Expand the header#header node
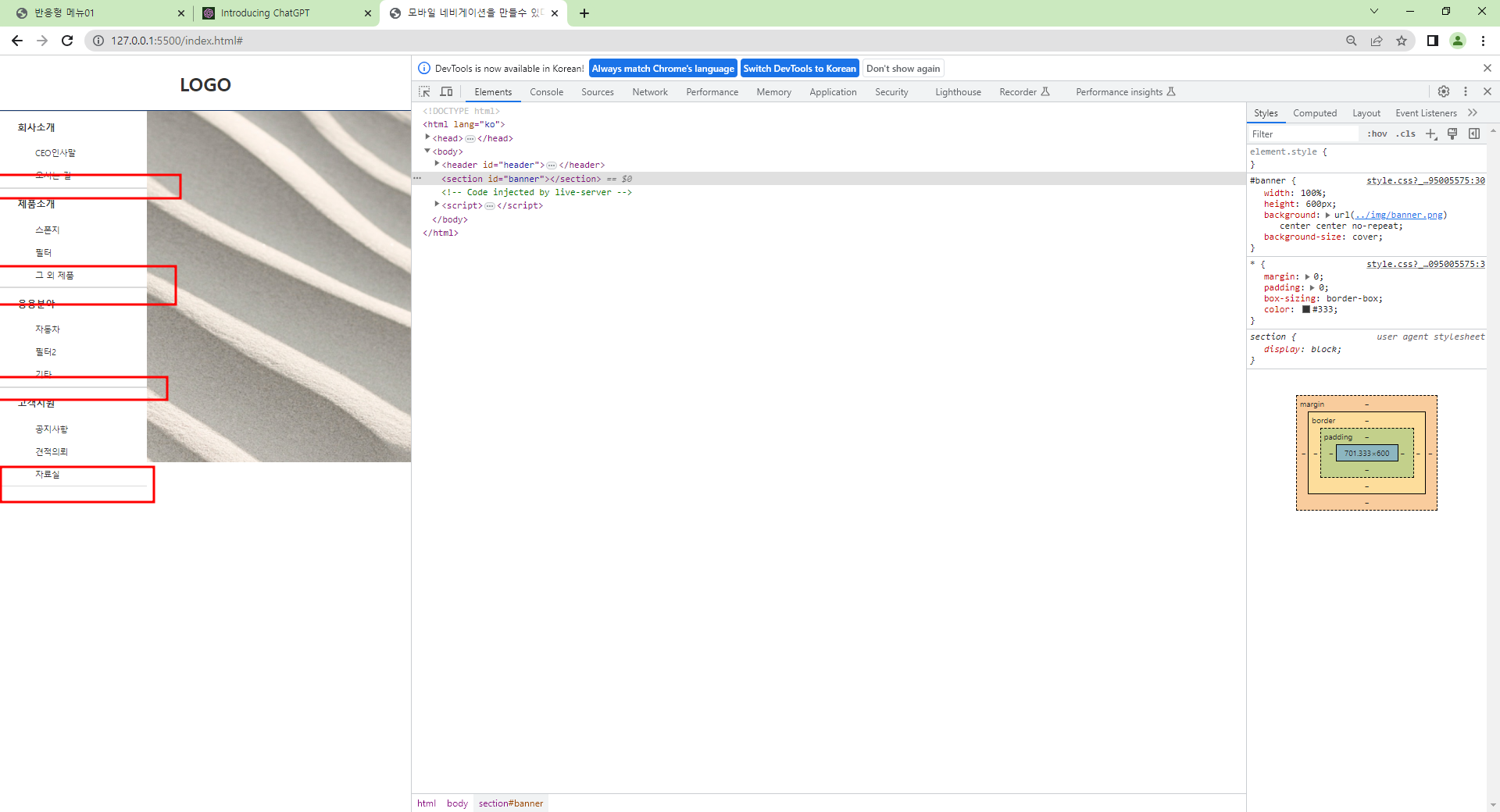Screen dimensions: 1500x812 (x=437, y=164)
